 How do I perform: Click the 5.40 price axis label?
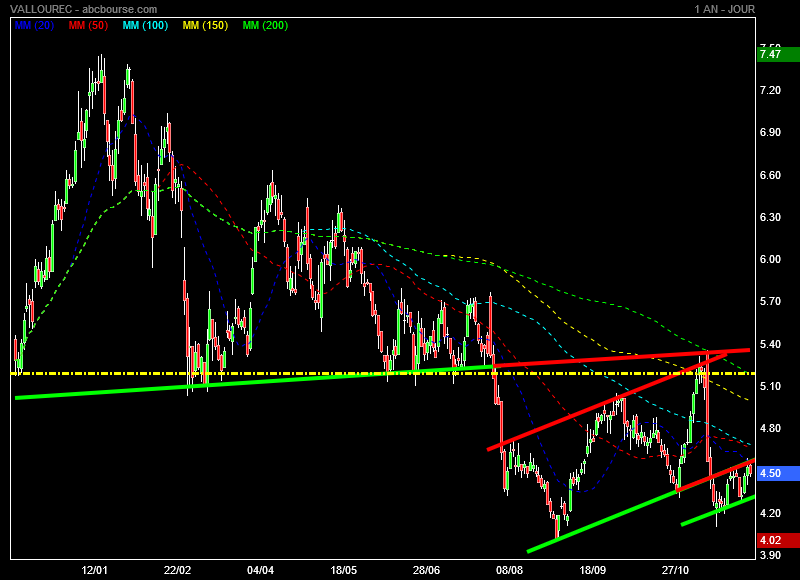pos(770,344)
